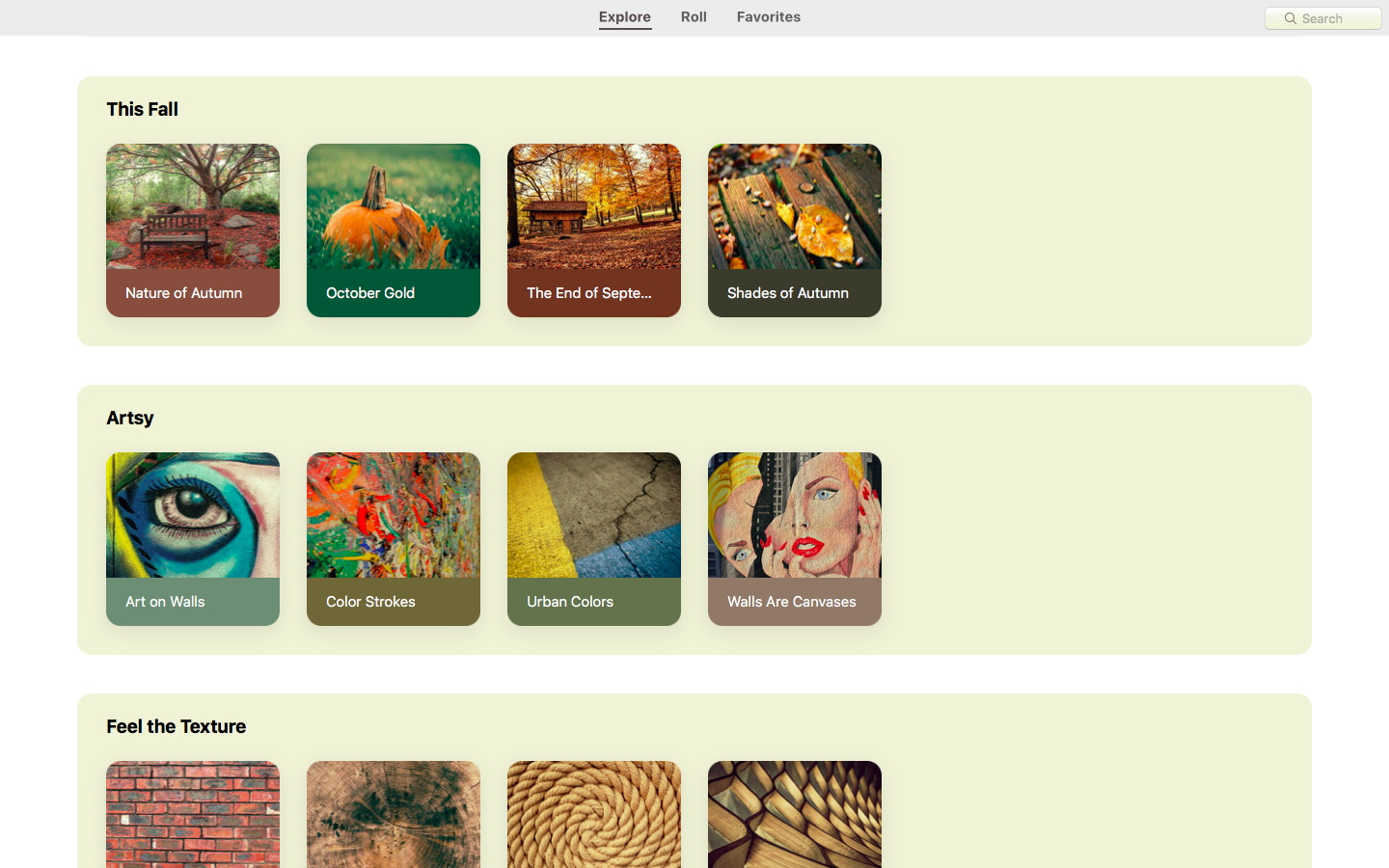This screenshot has width=1389, height=868.
Task: Select the tree ring wood texture thumbnail
Action: click(394, 815)
